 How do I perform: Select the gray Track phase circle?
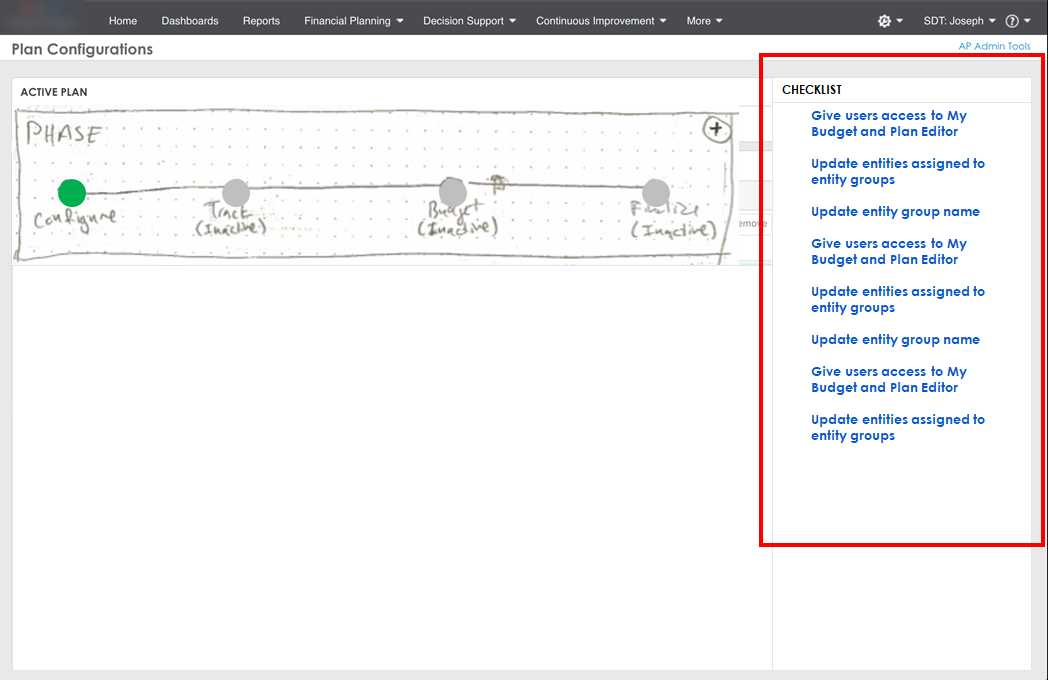click(236, 193)
